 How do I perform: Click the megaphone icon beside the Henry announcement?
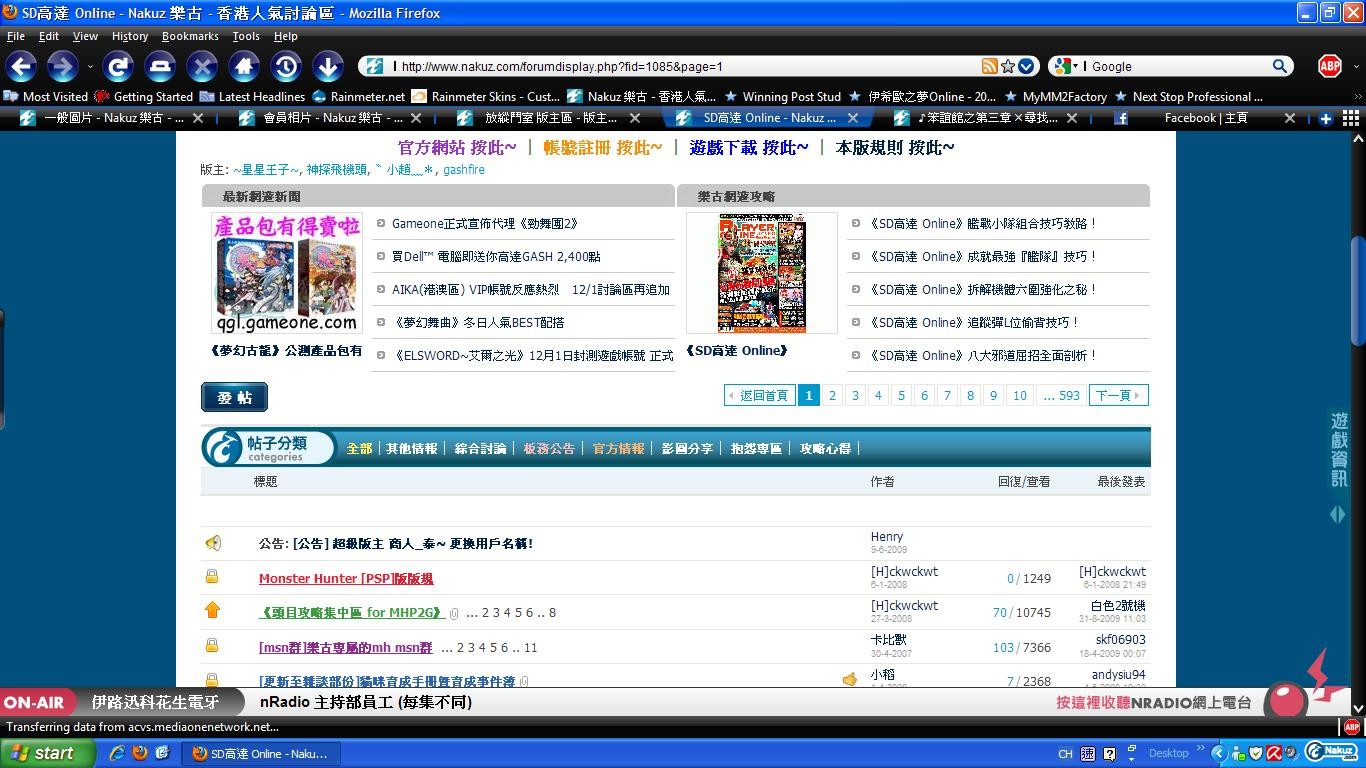pyautogui.click(x=213, y=543)
